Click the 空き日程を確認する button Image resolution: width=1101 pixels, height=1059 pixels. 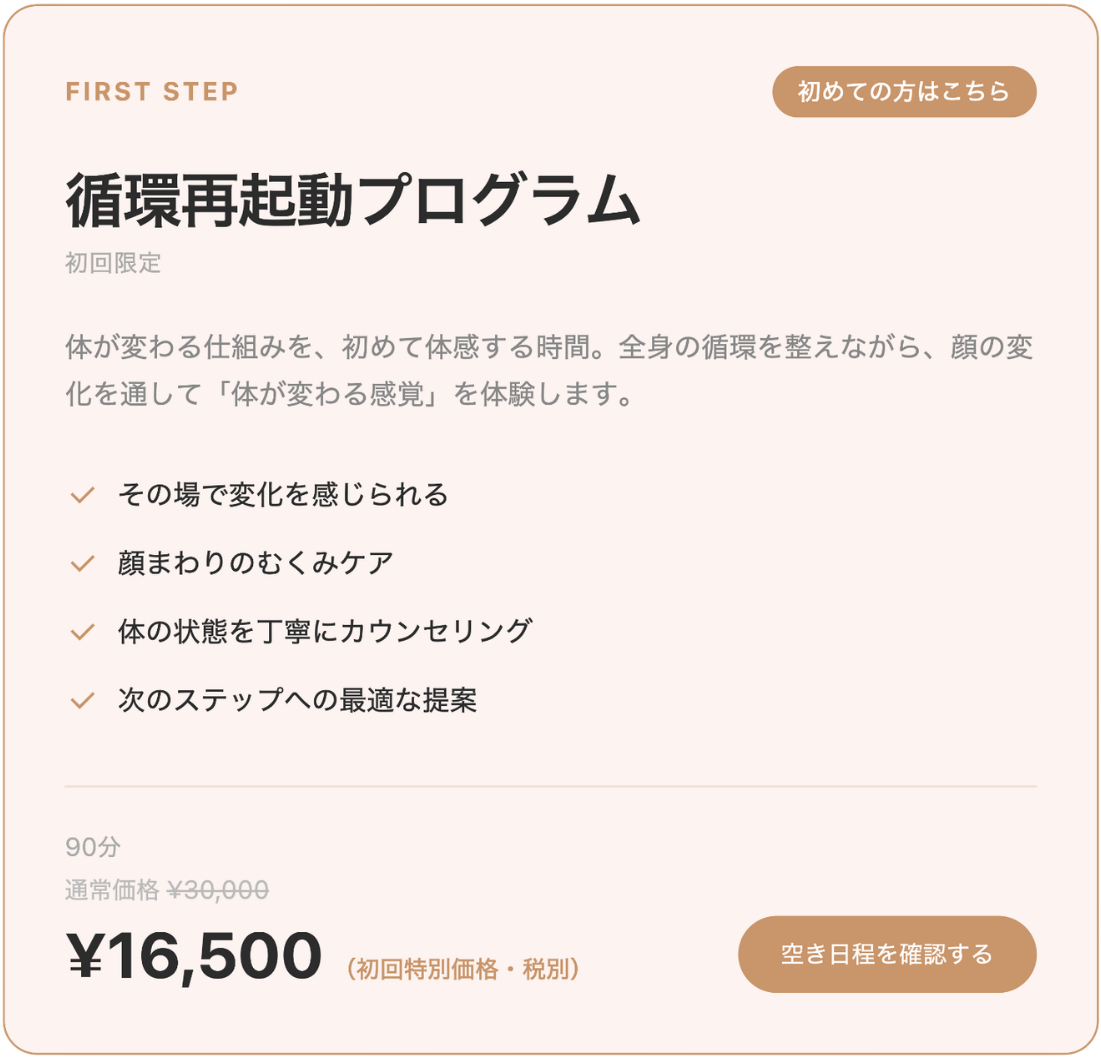click(x=886, y=954)
